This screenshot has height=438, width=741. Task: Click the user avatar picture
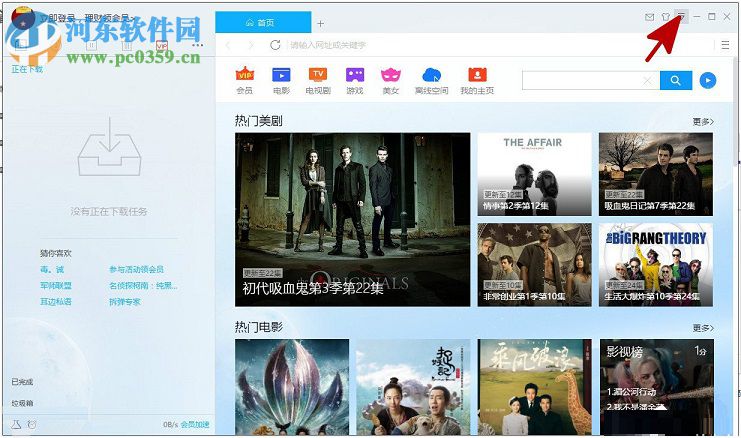(23, 19)
